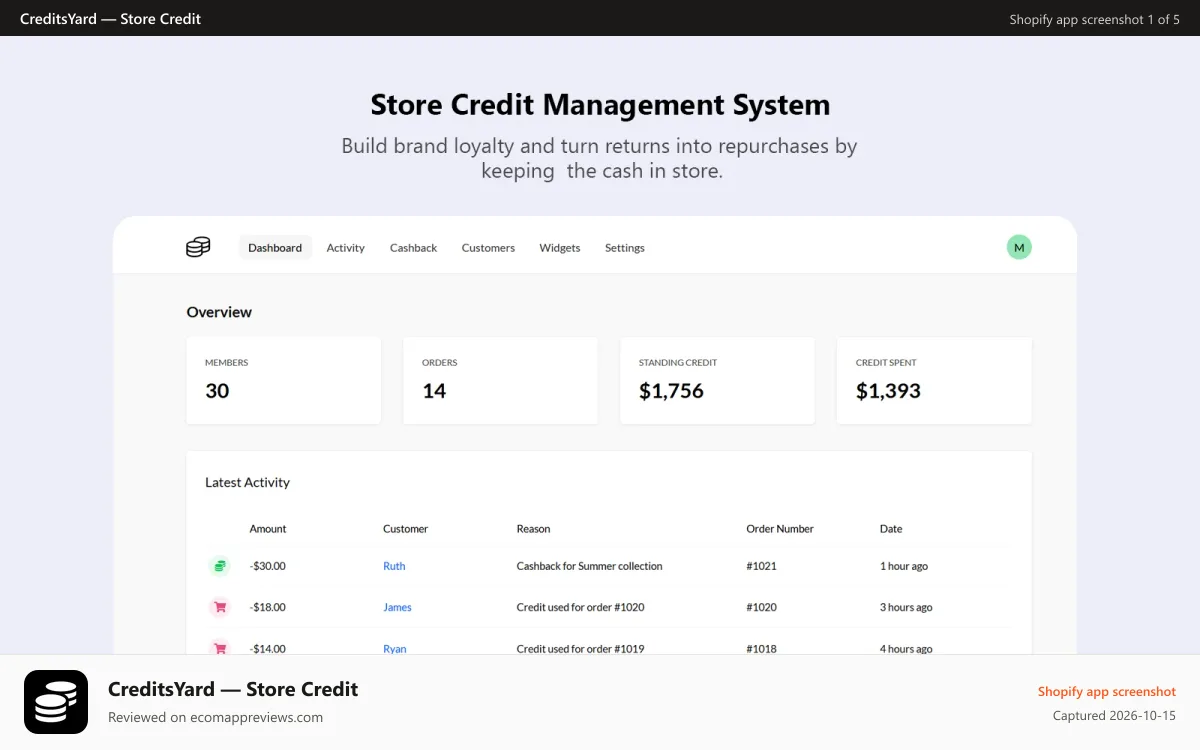1200x750 pixels.
Task: Click the Credit Spent card showing $1,393
Action: click(x=935, y=380)
